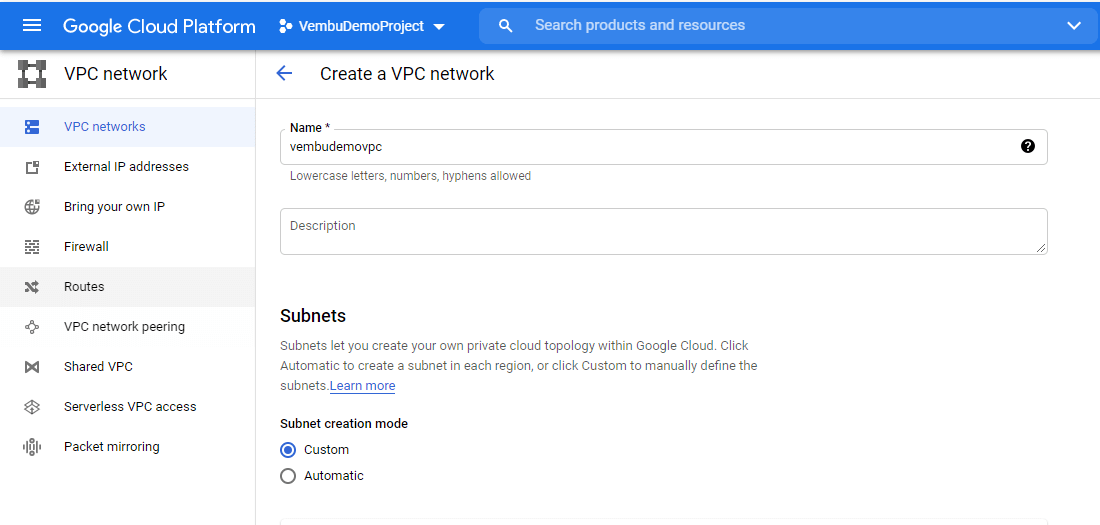Click the Subnet creation mode label

pyautogui.click(x=344, y=424)
